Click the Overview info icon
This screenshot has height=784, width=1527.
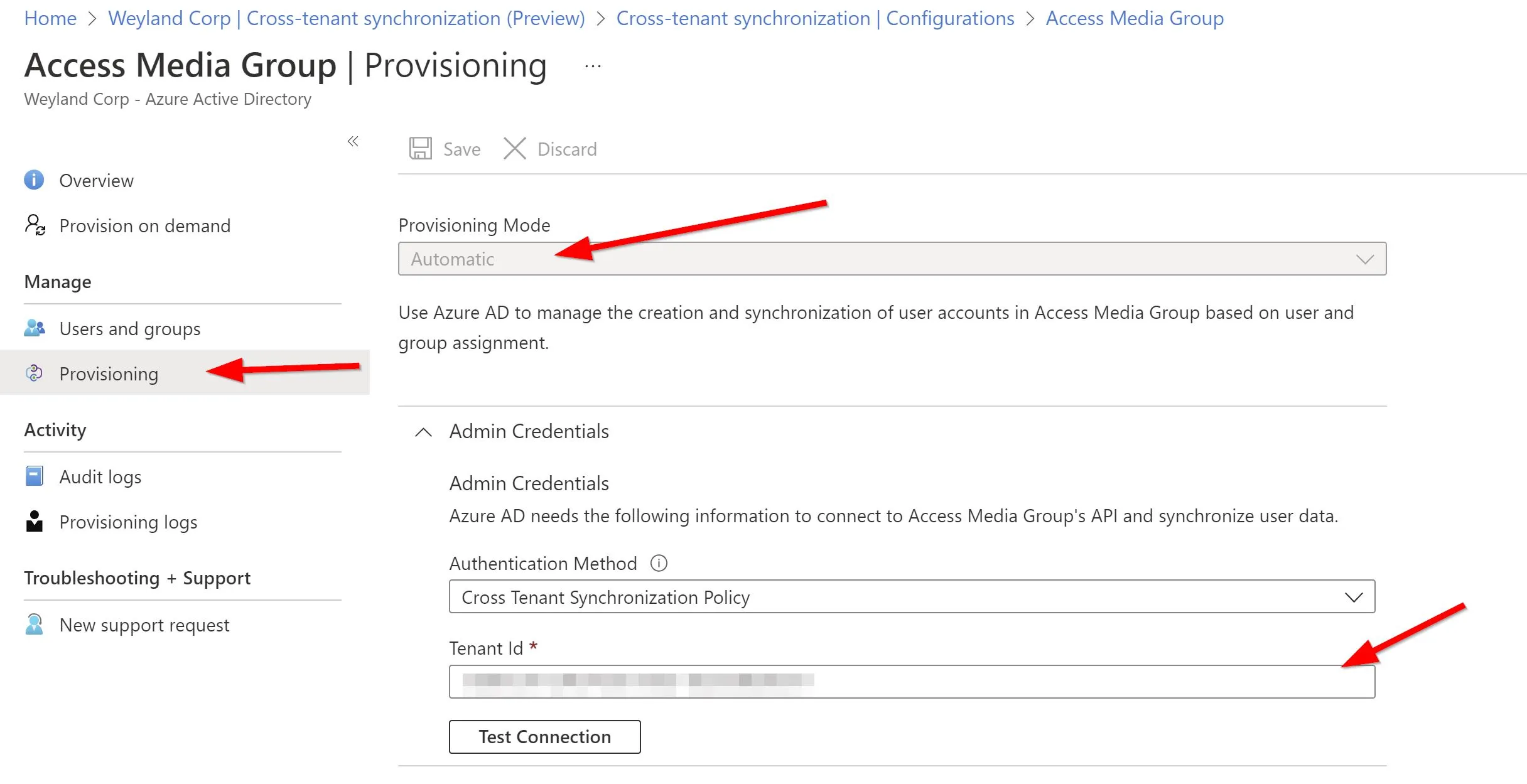click(34, 180)
